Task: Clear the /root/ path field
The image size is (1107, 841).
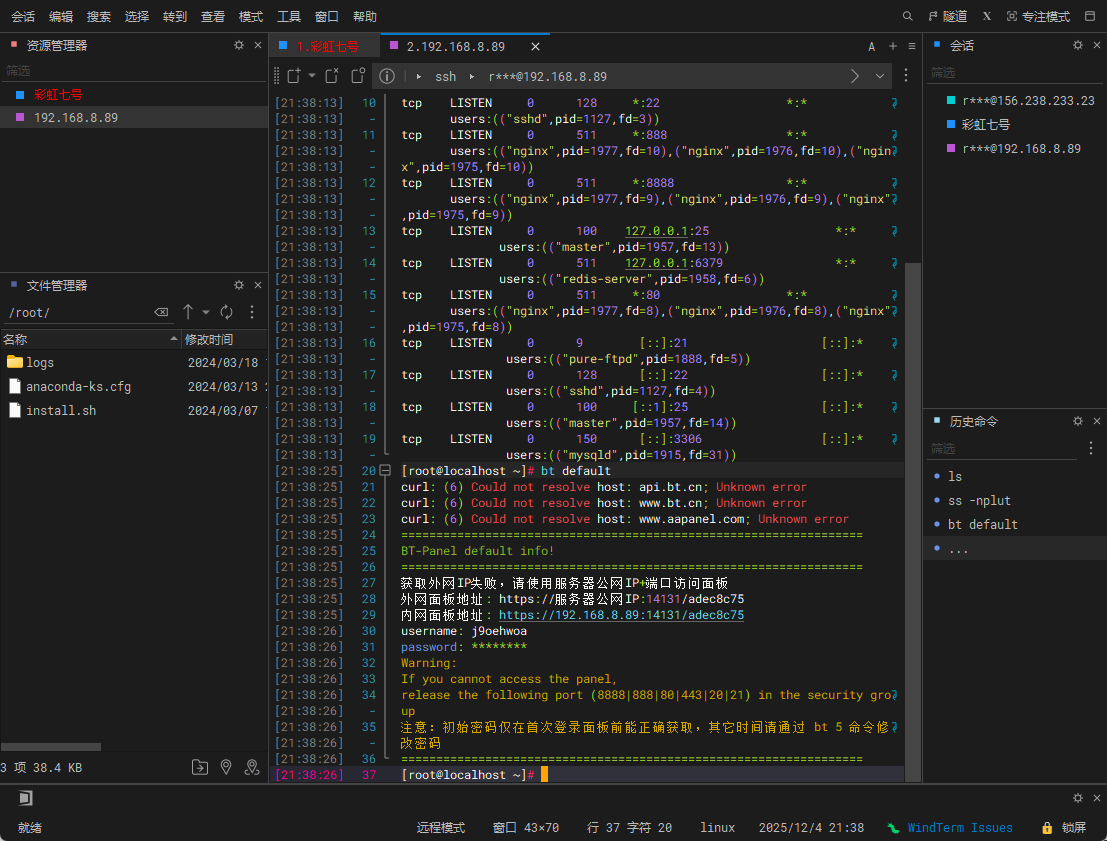Action: (x=161, y=313)
